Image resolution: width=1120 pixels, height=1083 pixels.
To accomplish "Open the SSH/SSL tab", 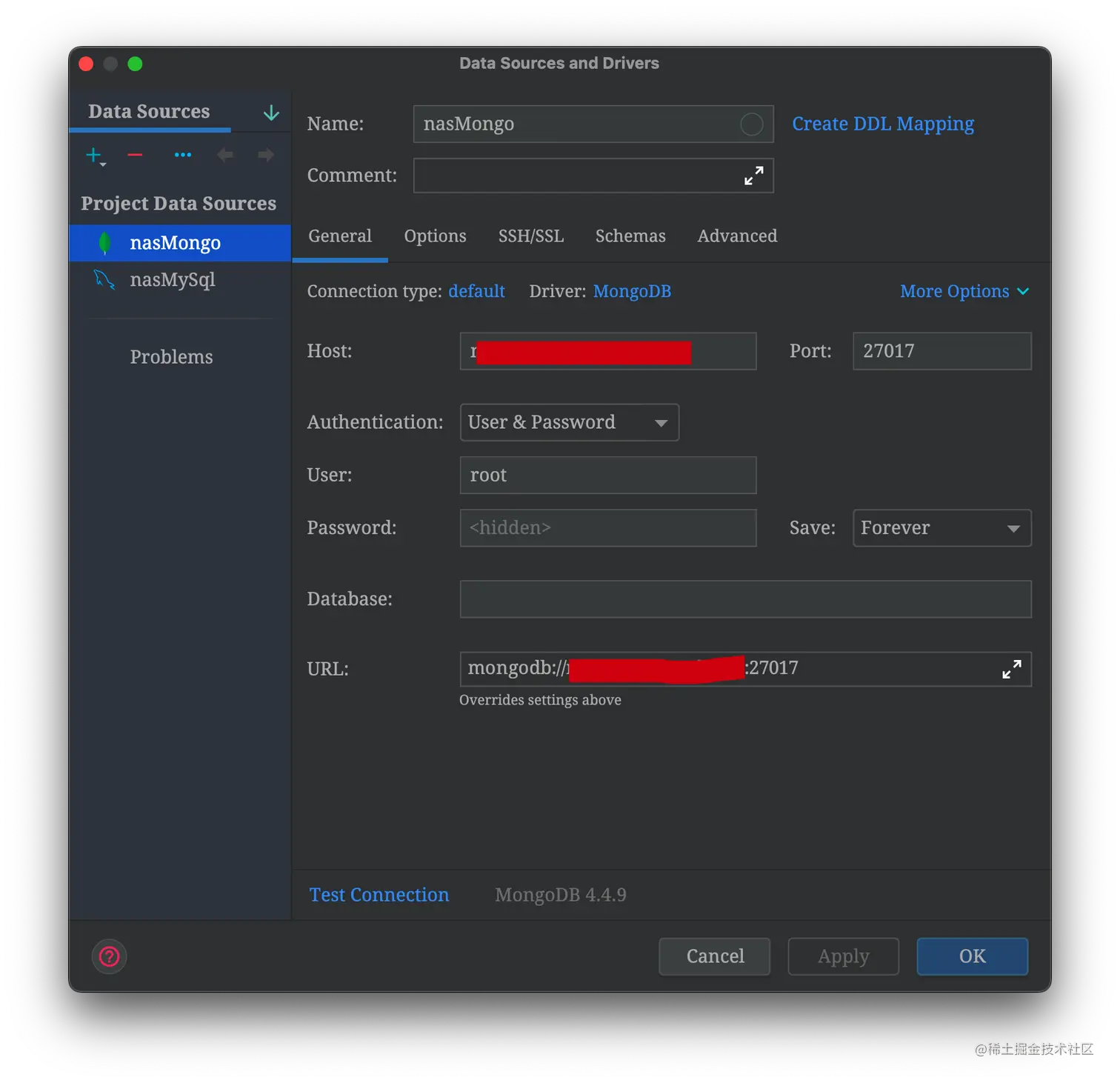I will point(531,236).
